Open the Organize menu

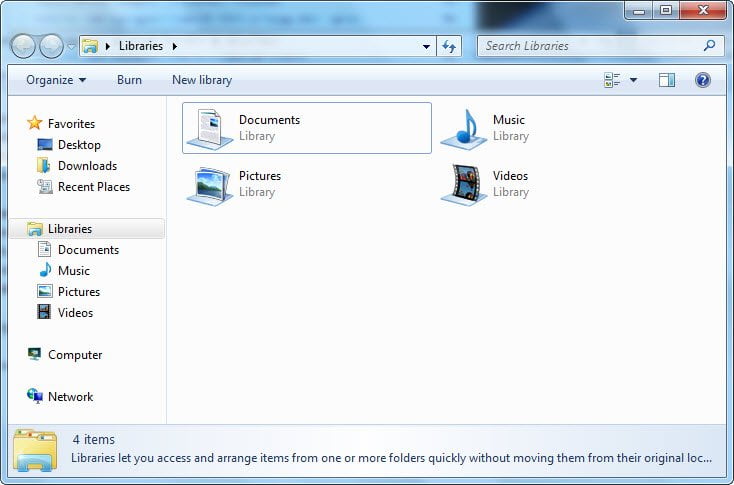tap(56, 80)
